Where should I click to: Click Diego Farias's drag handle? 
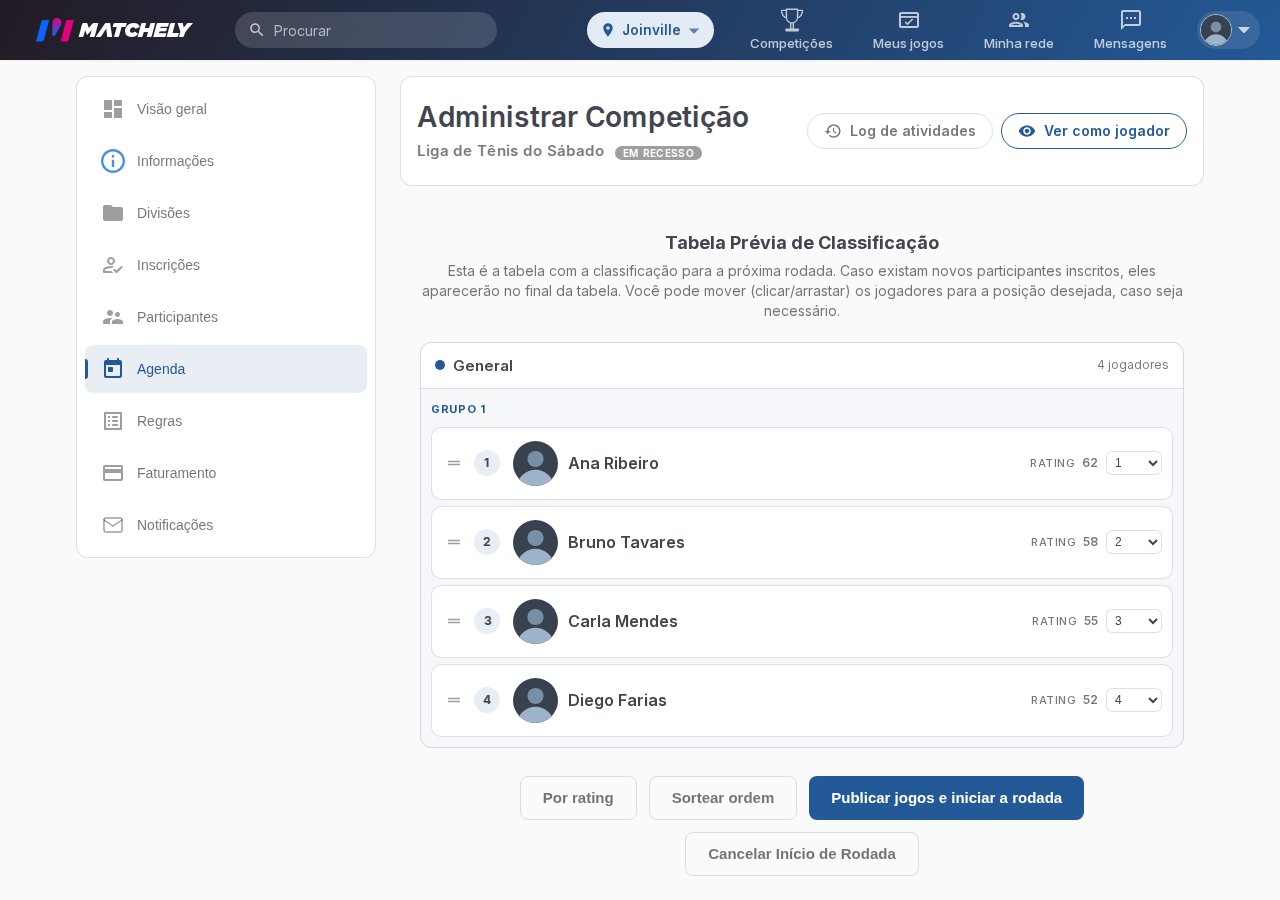click(454, 700)
